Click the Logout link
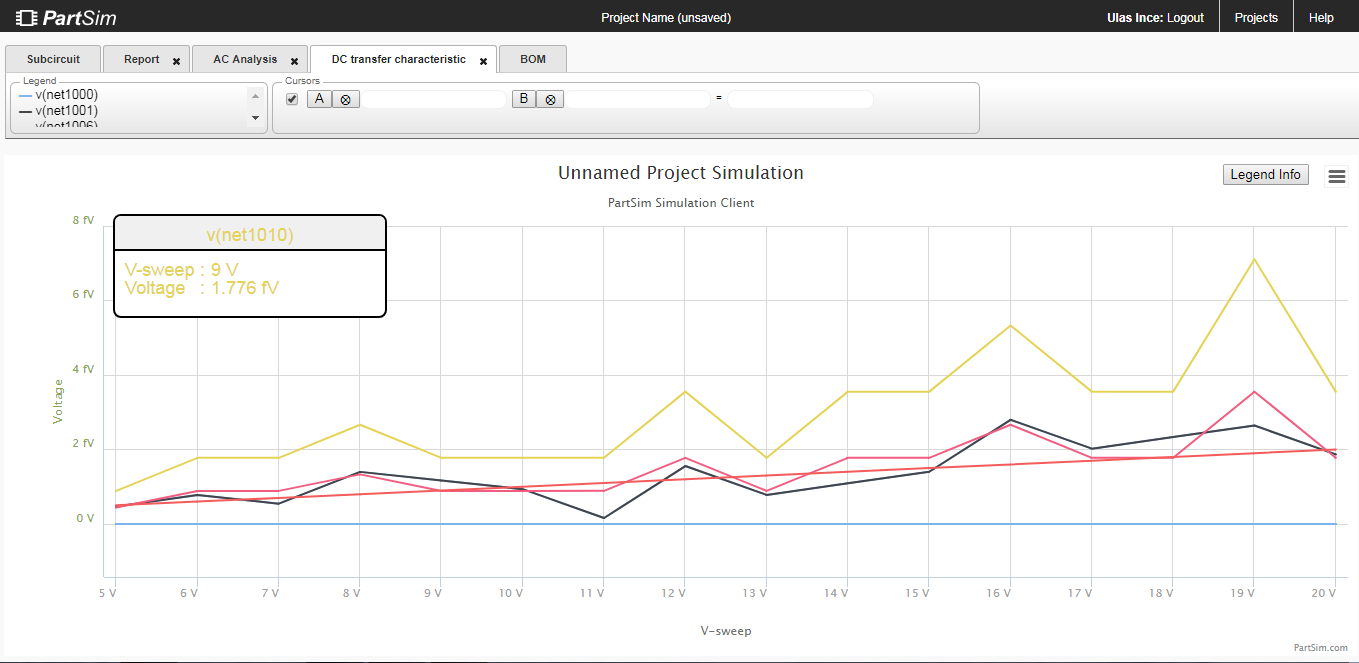Image resolution: width=1359 pixels, height=663 pixels. (1185, 18)
